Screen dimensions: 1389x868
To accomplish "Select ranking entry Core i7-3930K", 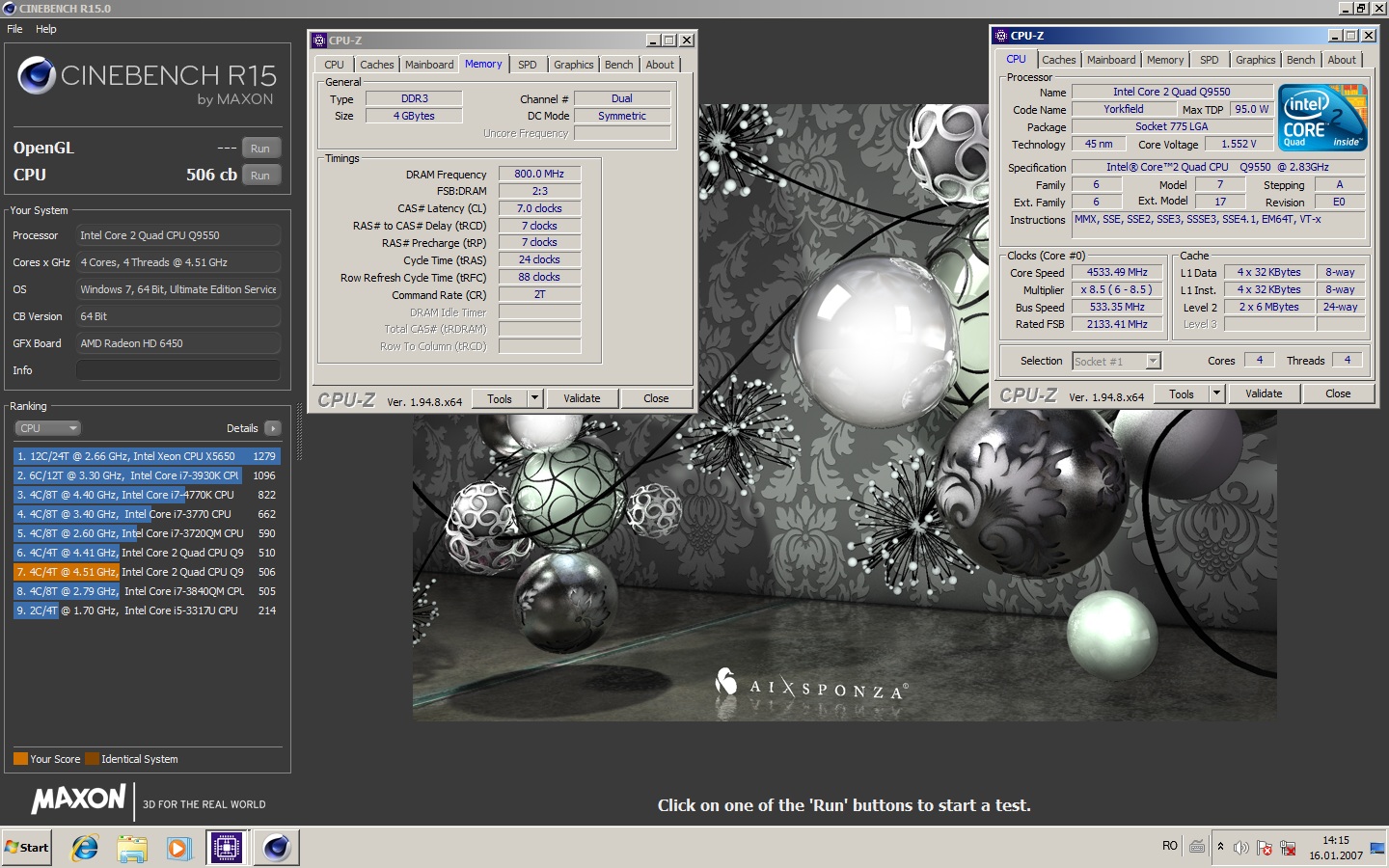I will pos(147,475).
